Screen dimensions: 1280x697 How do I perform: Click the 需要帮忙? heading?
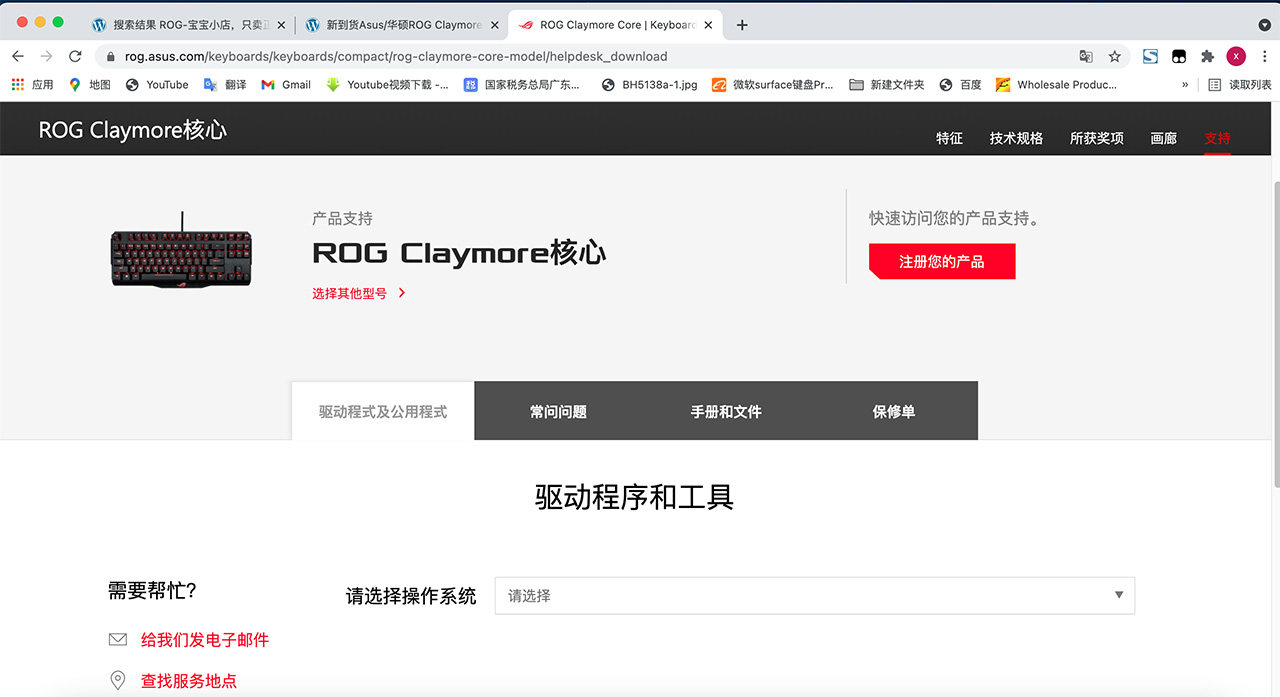[152, 591]
